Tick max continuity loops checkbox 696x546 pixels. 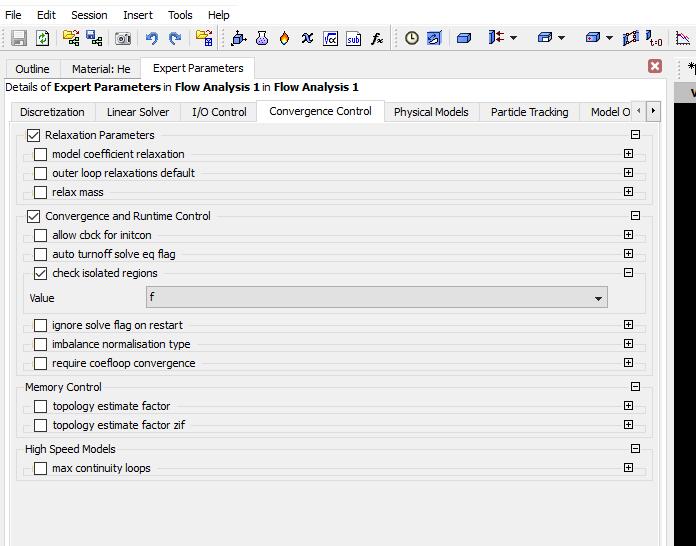40,468
